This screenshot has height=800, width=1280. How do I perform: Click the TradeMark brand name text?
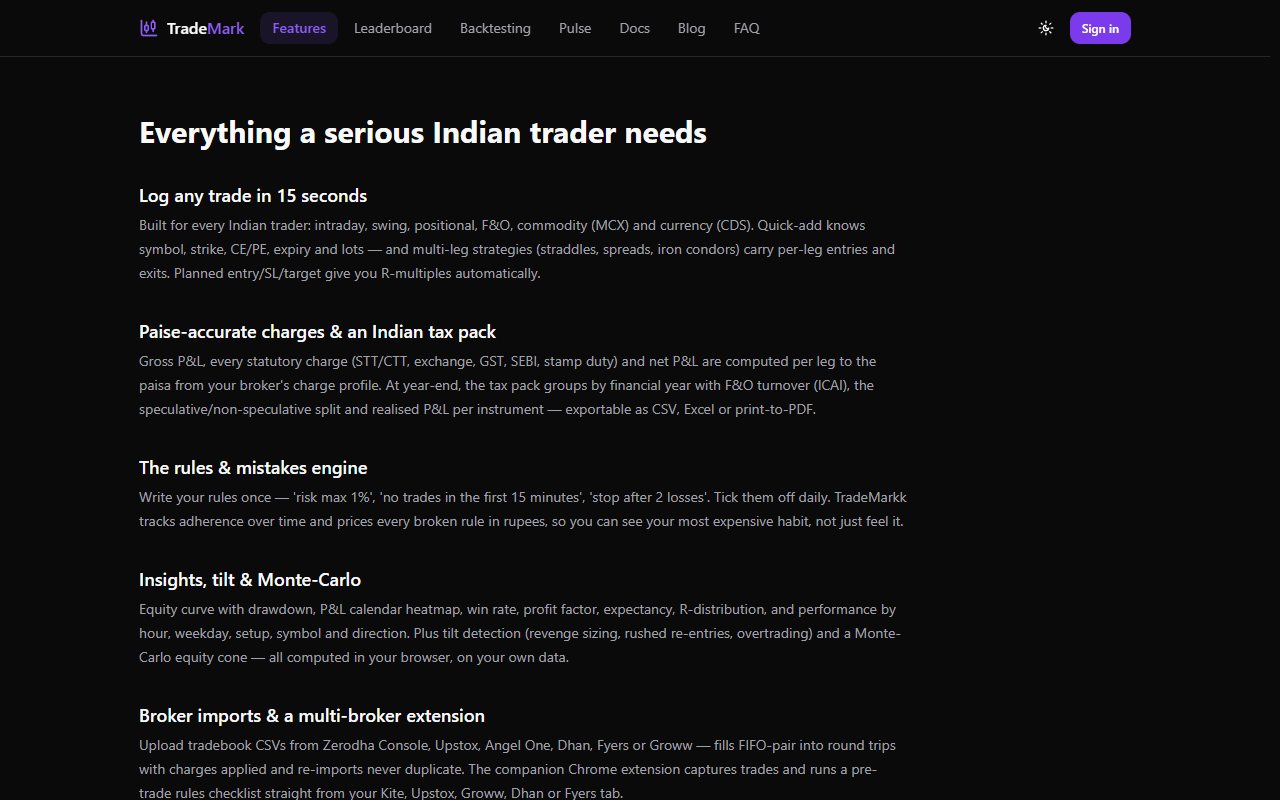coord(206,28)
